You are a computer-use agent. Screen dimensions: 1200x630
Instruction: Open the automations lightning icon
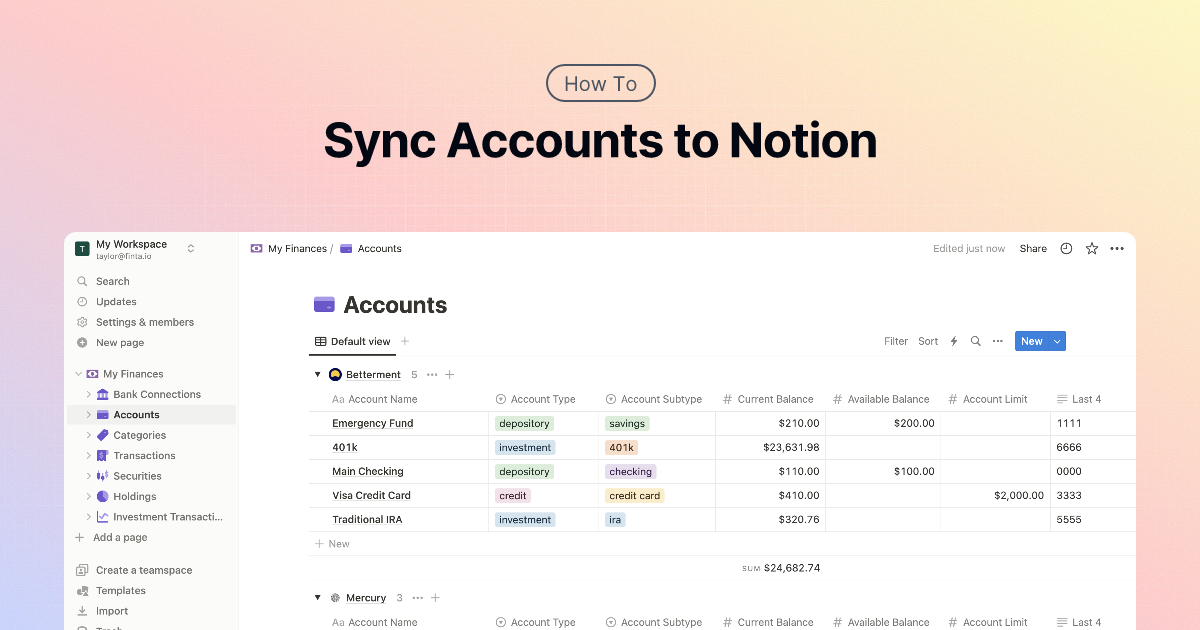click(952, 341)
